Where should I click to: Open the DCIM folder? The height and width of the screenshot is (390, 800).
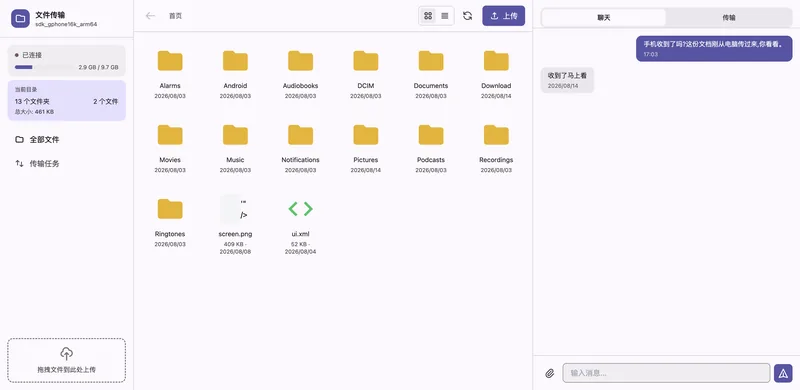click(366, 61)
